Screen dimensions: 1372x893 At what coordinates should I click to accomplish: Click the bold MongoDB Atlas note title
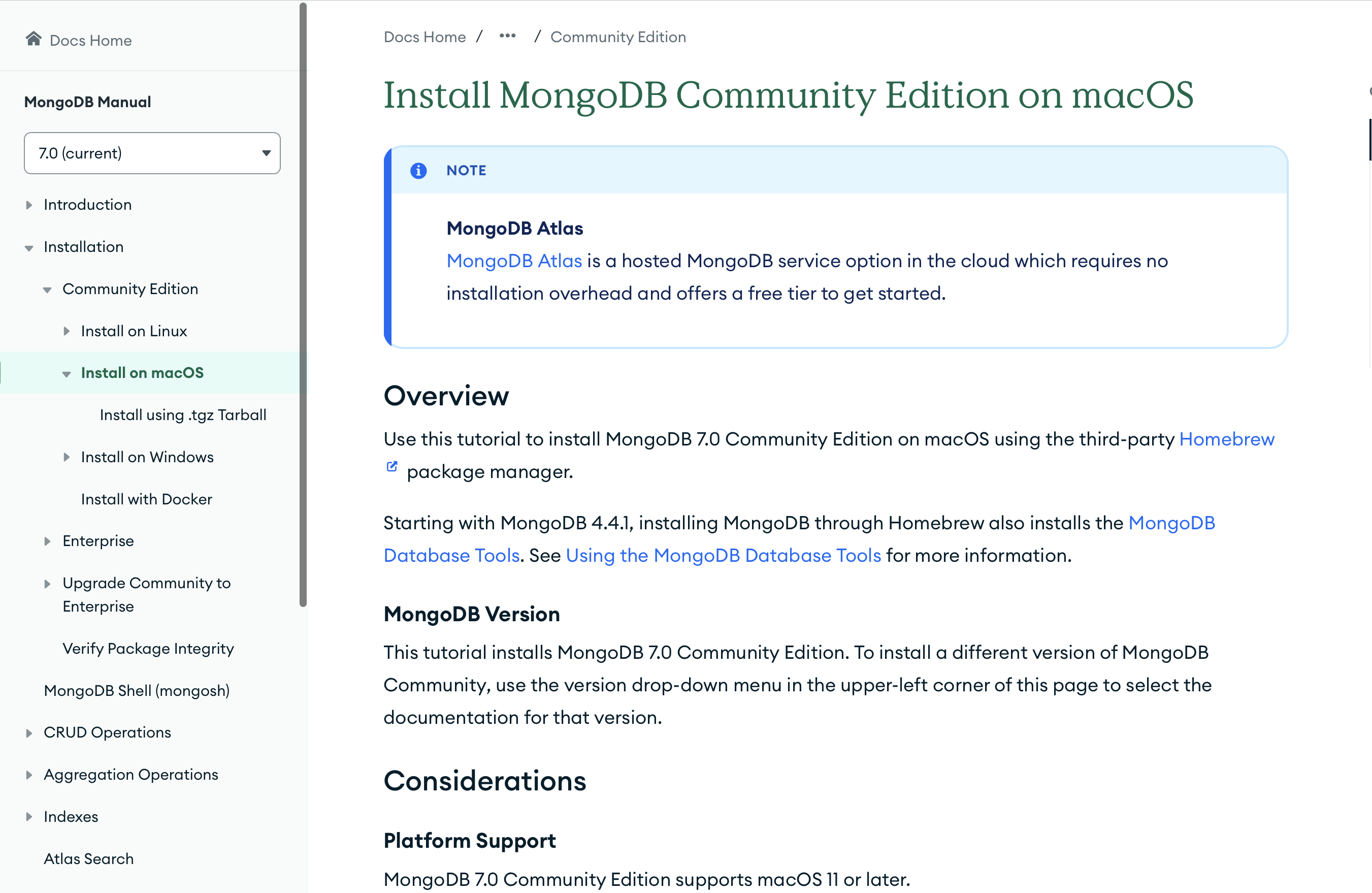(x=515, y=229)
